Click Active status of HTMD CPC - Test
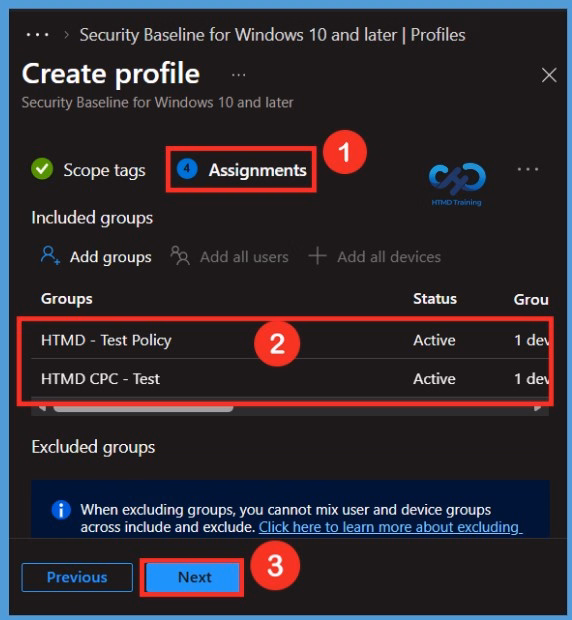 [434, 379]
